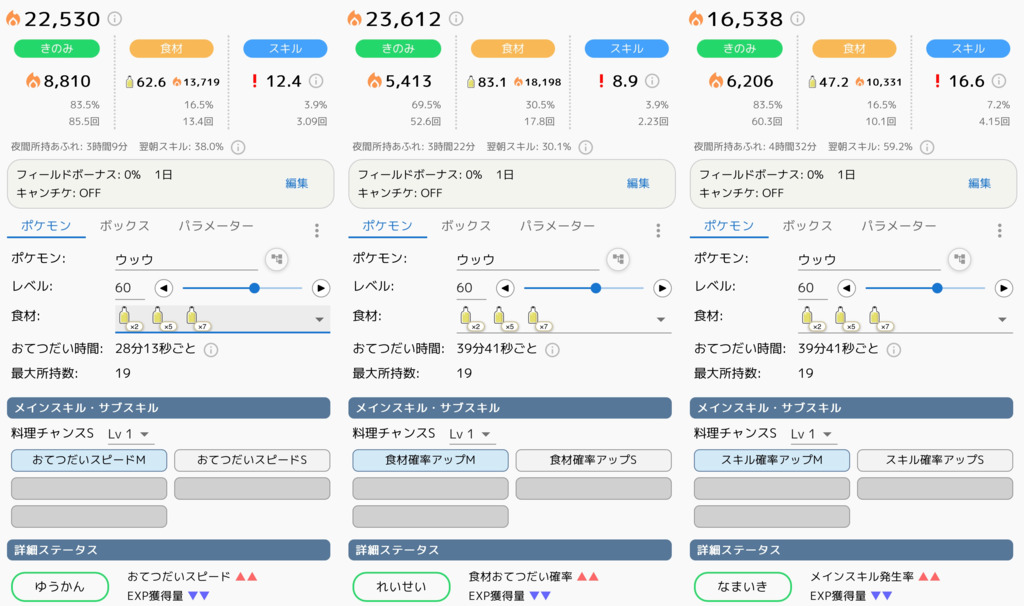This screenshot has height=606, width=1024.
Task: Increase level arrow in first panel
Action: 321,288
